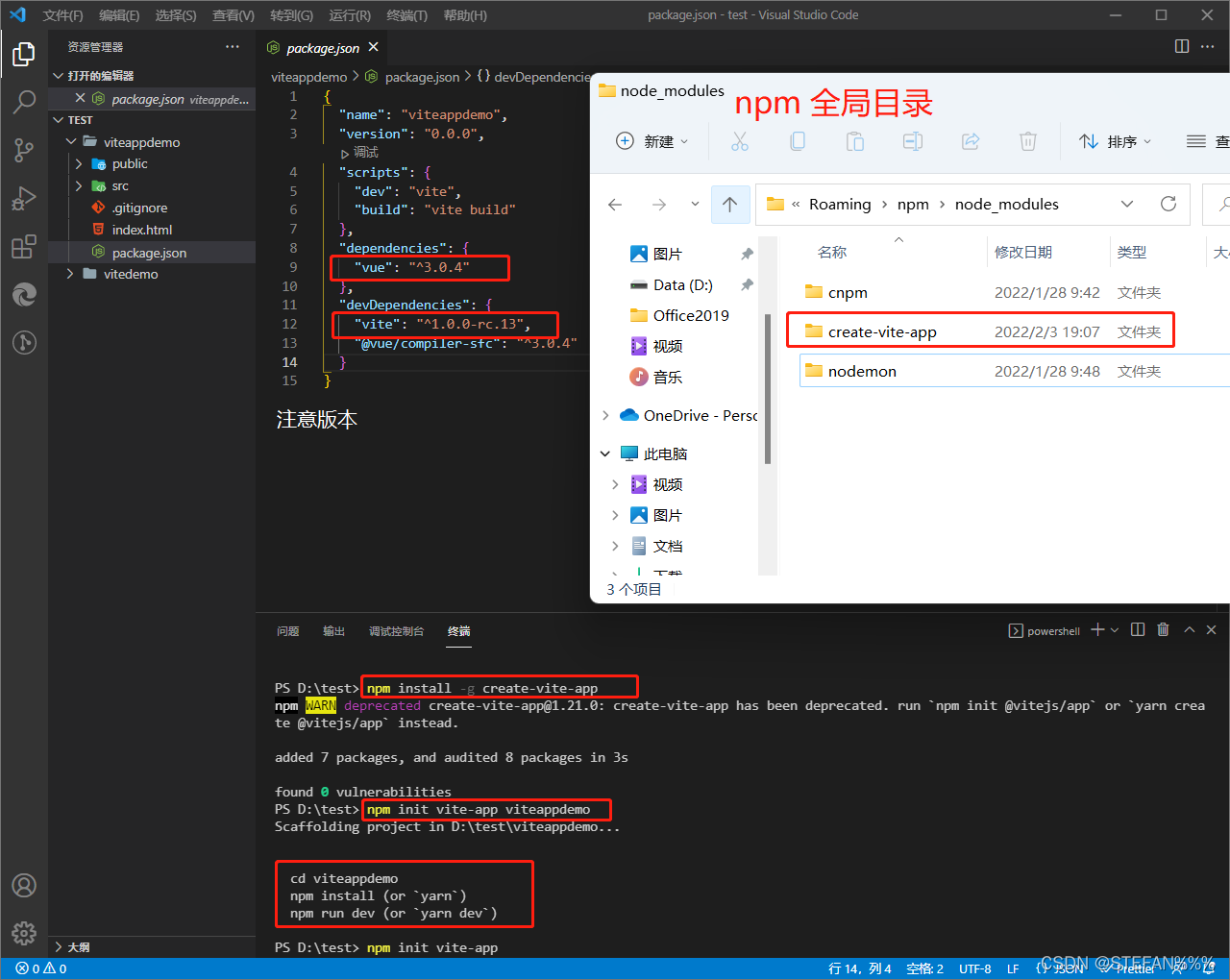Open the Run menu

click(350, 15)
